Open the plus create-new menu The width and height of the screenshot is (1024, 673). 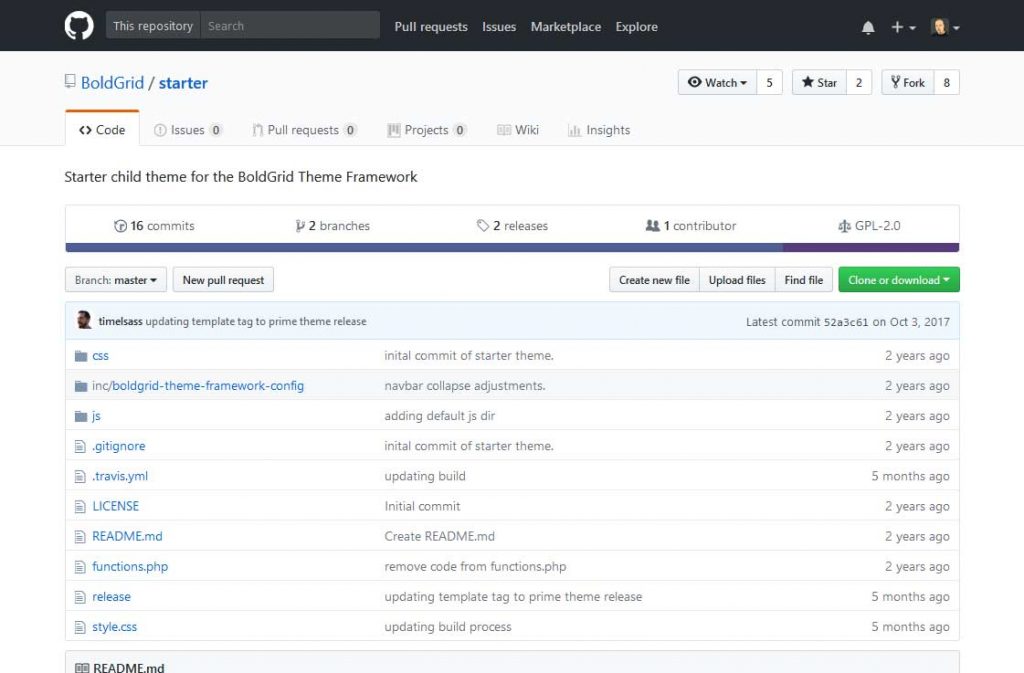coord(903,27)
